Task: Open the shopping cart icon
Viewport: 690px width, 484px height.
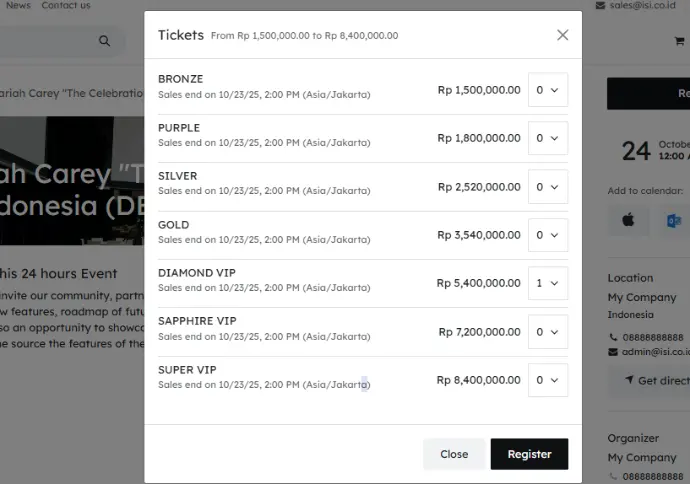Action: pos(680,41)
